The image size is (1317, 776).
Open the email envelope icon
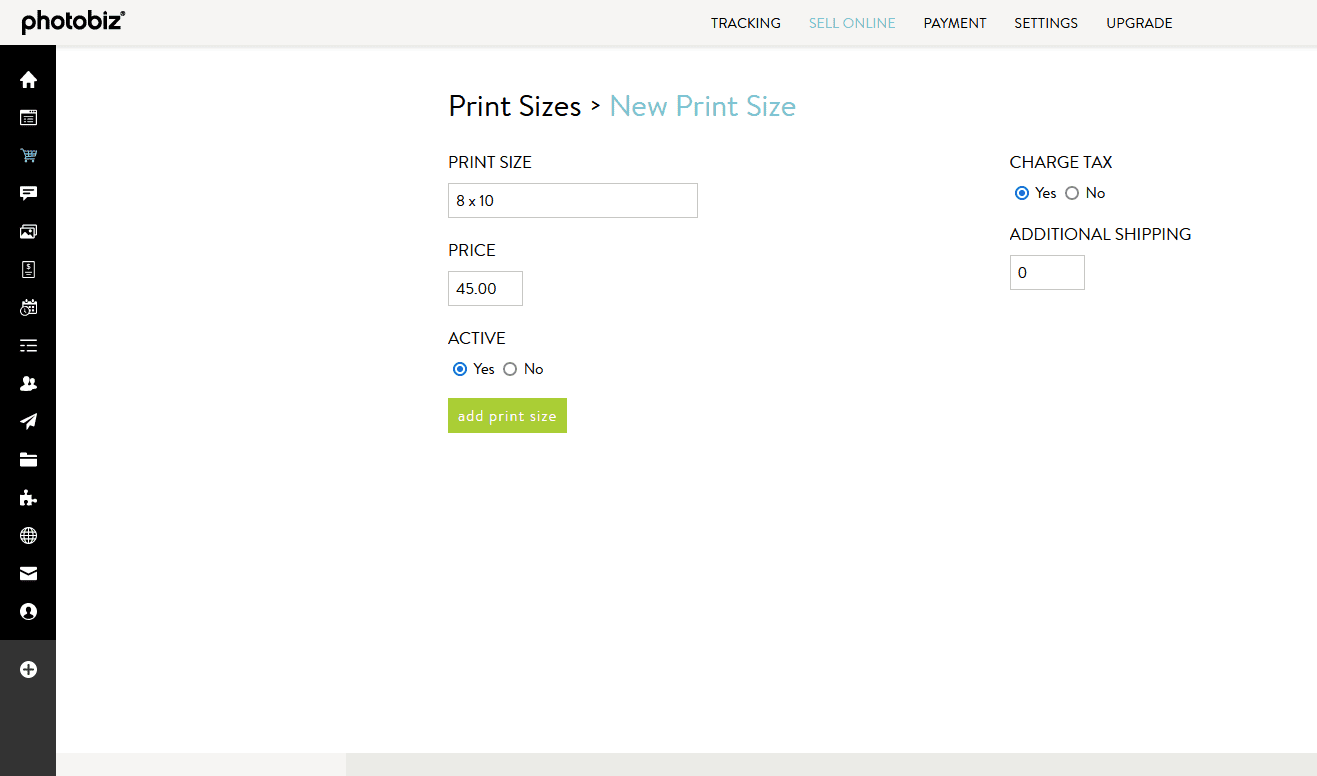(x=28, y=573)
